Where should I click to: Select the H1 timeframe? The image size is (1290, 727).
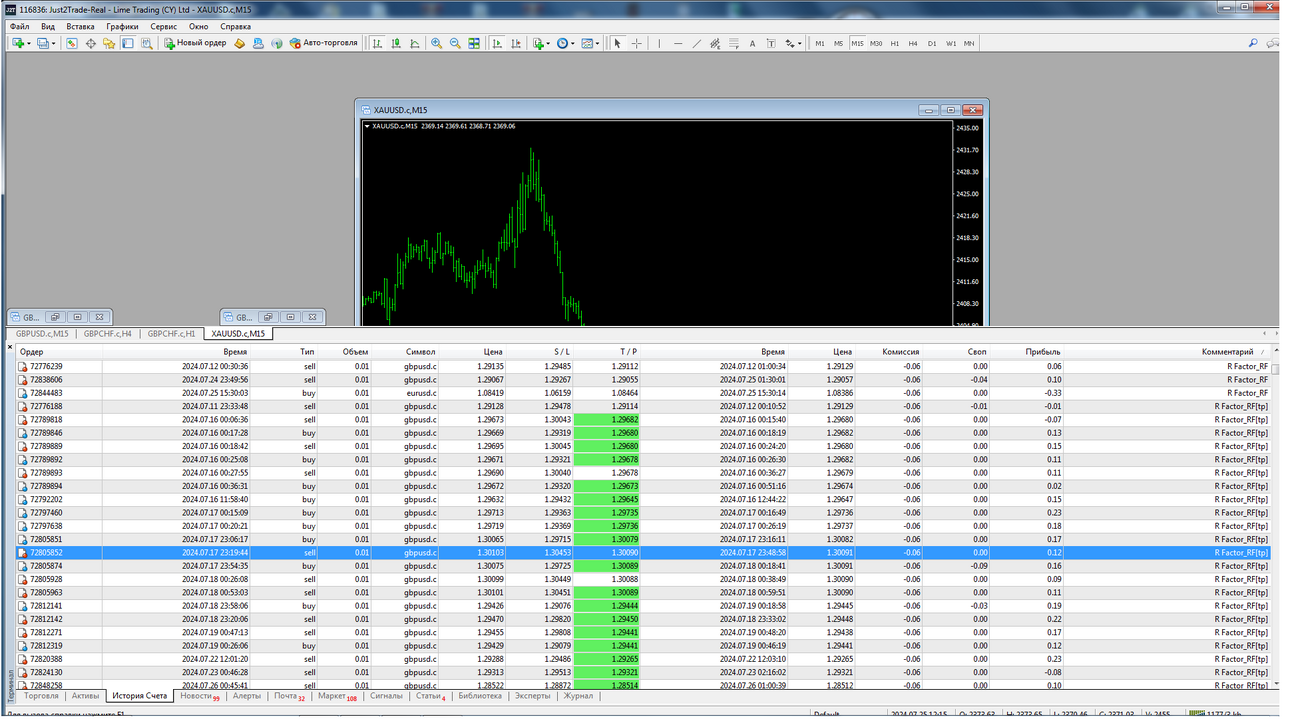[x=895, y=43]
